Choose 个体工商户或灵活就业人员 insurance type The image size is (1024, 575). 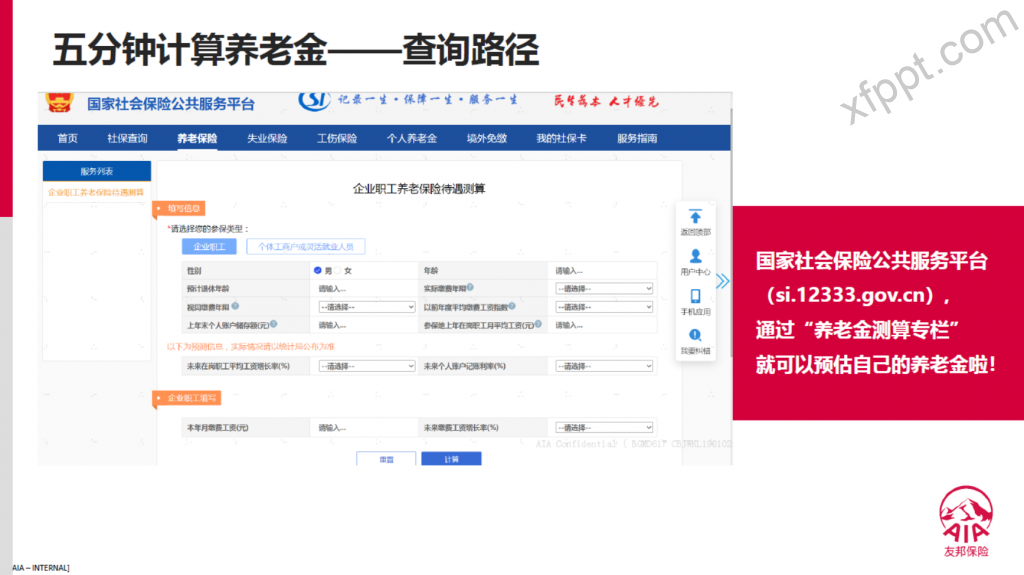pyautogui.click(x=306, y=246)
